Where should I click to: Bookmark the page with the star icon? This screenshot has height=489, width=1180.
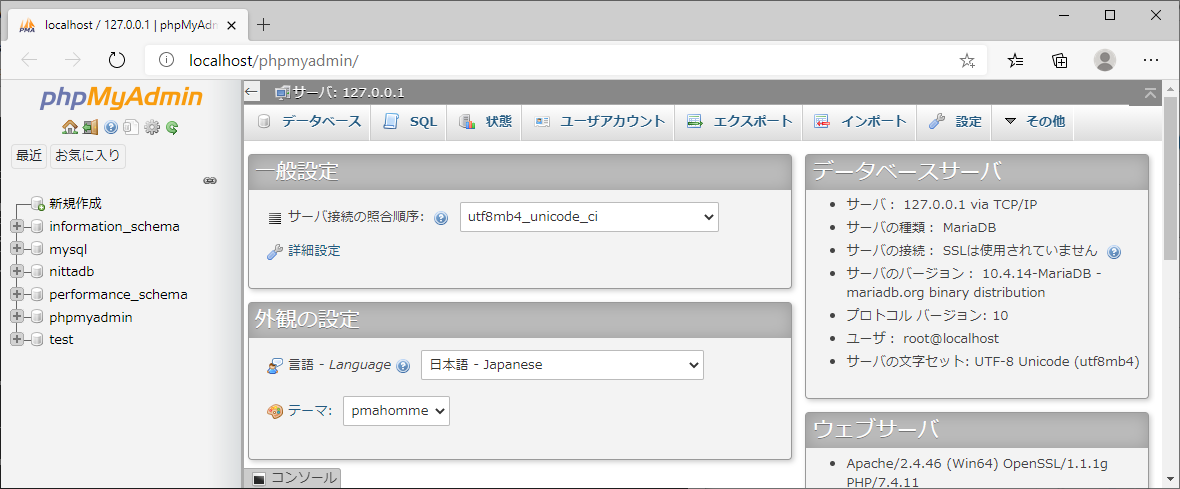(x=967, y=60)
